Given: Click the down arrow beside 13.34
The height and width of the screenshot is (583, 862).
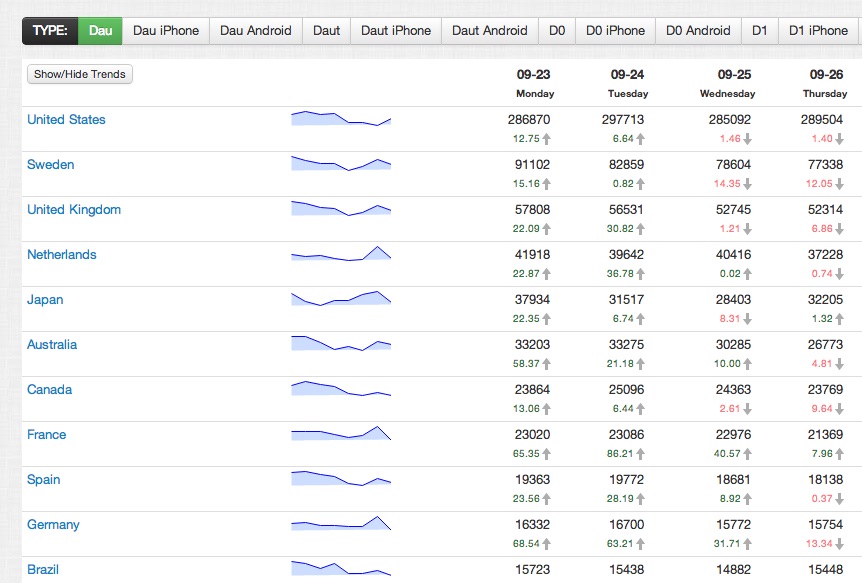Looking at the screenshot, I should 839,544.
